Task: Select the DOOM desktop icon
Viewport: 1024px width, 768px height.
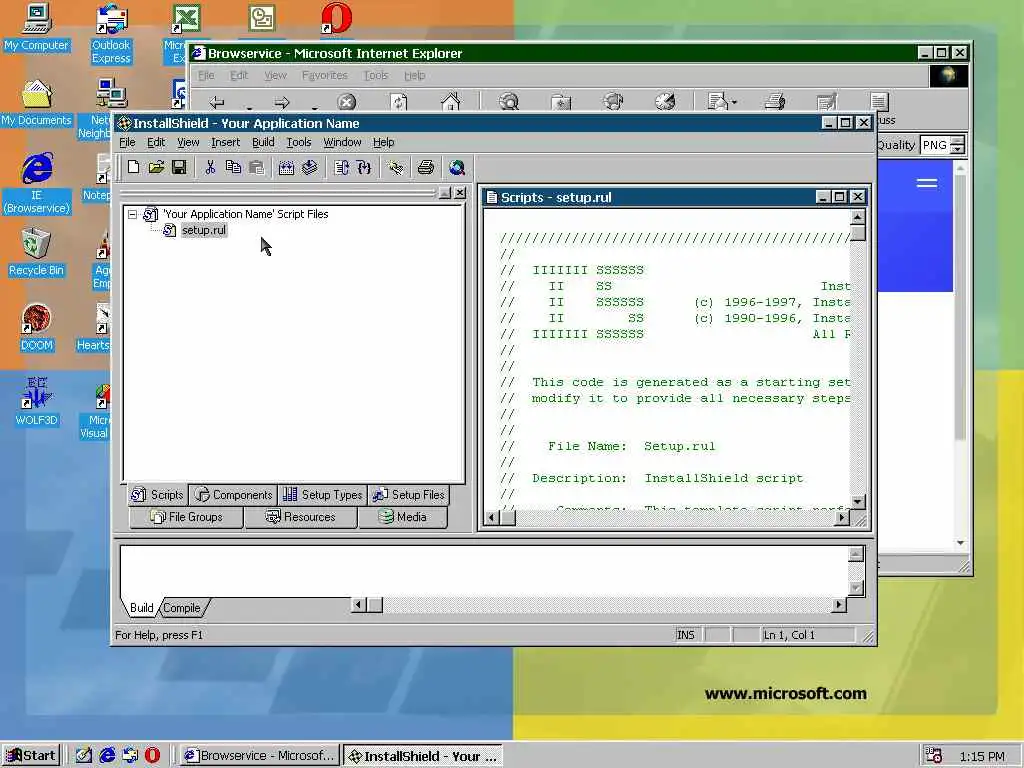Action: pyautogui.click(x=36, y=327)
